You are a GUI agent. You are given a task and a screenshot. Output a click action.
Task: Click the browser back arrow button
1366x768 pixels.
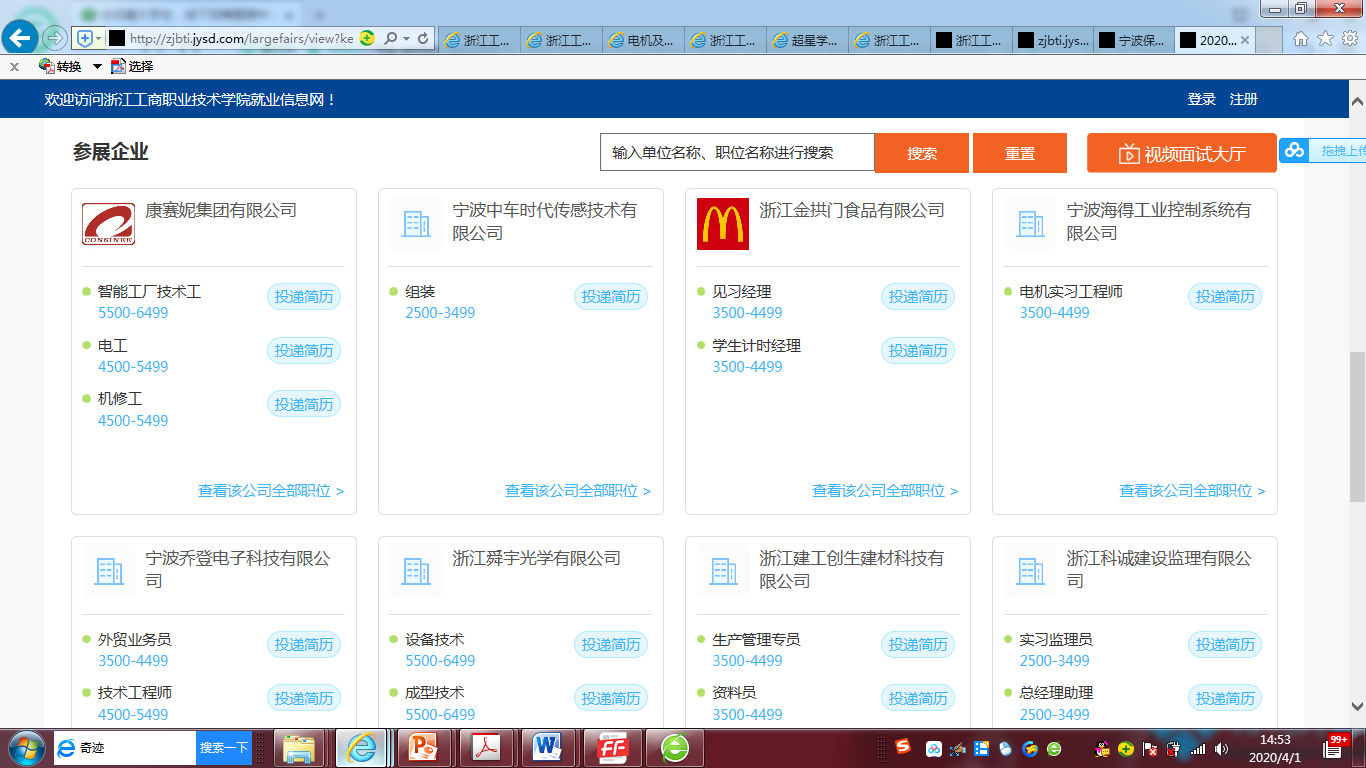tap(21, 38)
